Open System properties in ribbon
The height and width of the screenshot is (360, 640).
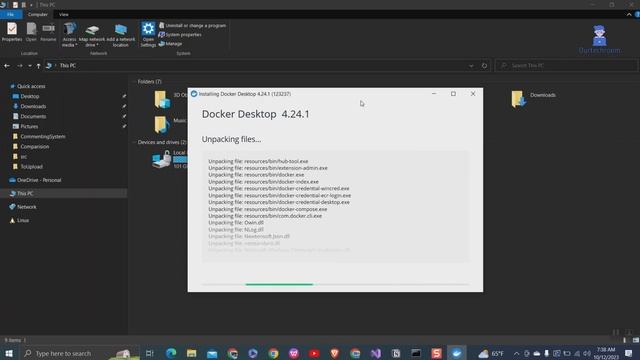coord(180,35)
